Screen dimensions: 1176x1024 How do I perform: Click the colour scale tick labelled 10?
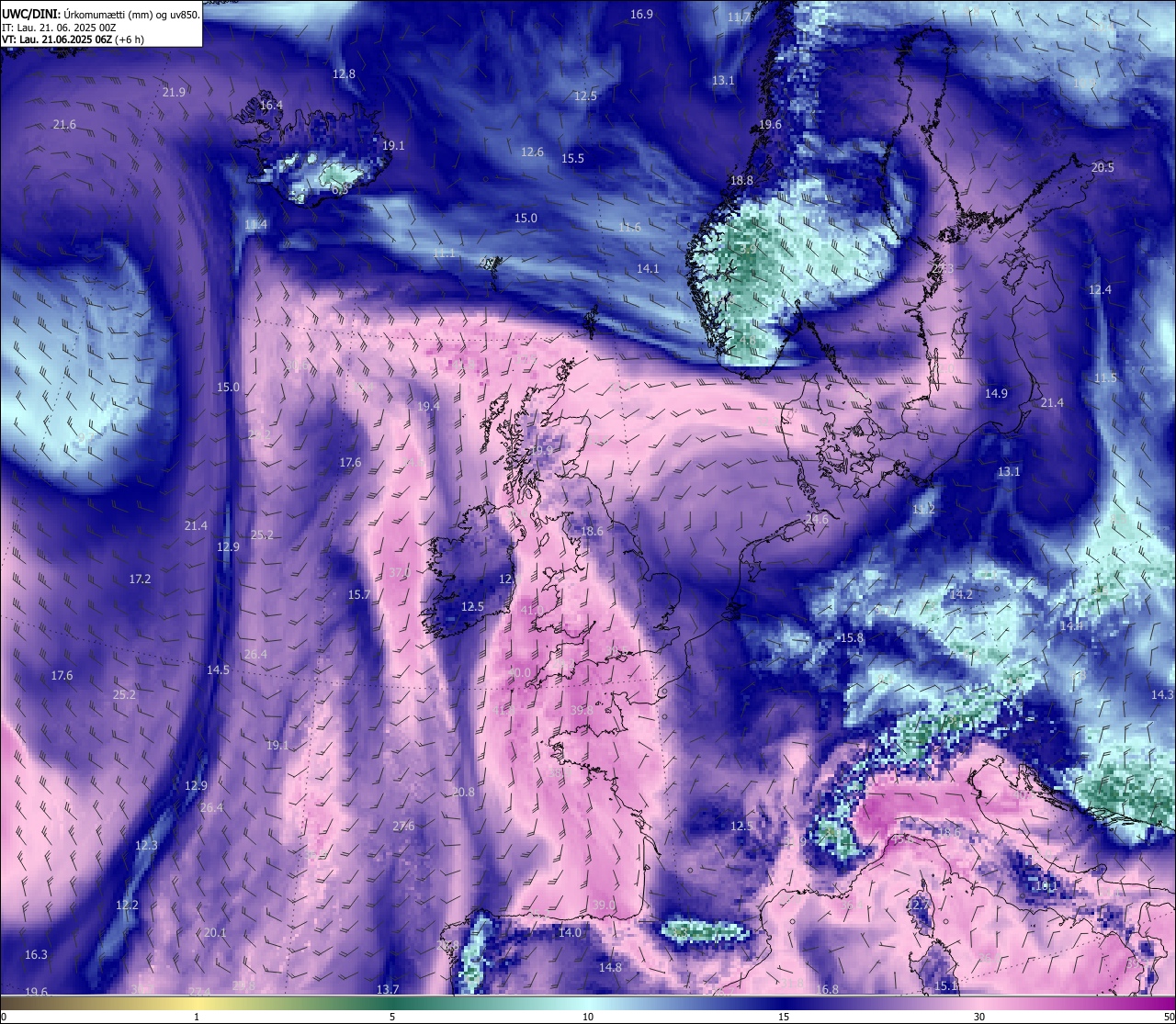pyautogui.click(x=588, y=1017)
